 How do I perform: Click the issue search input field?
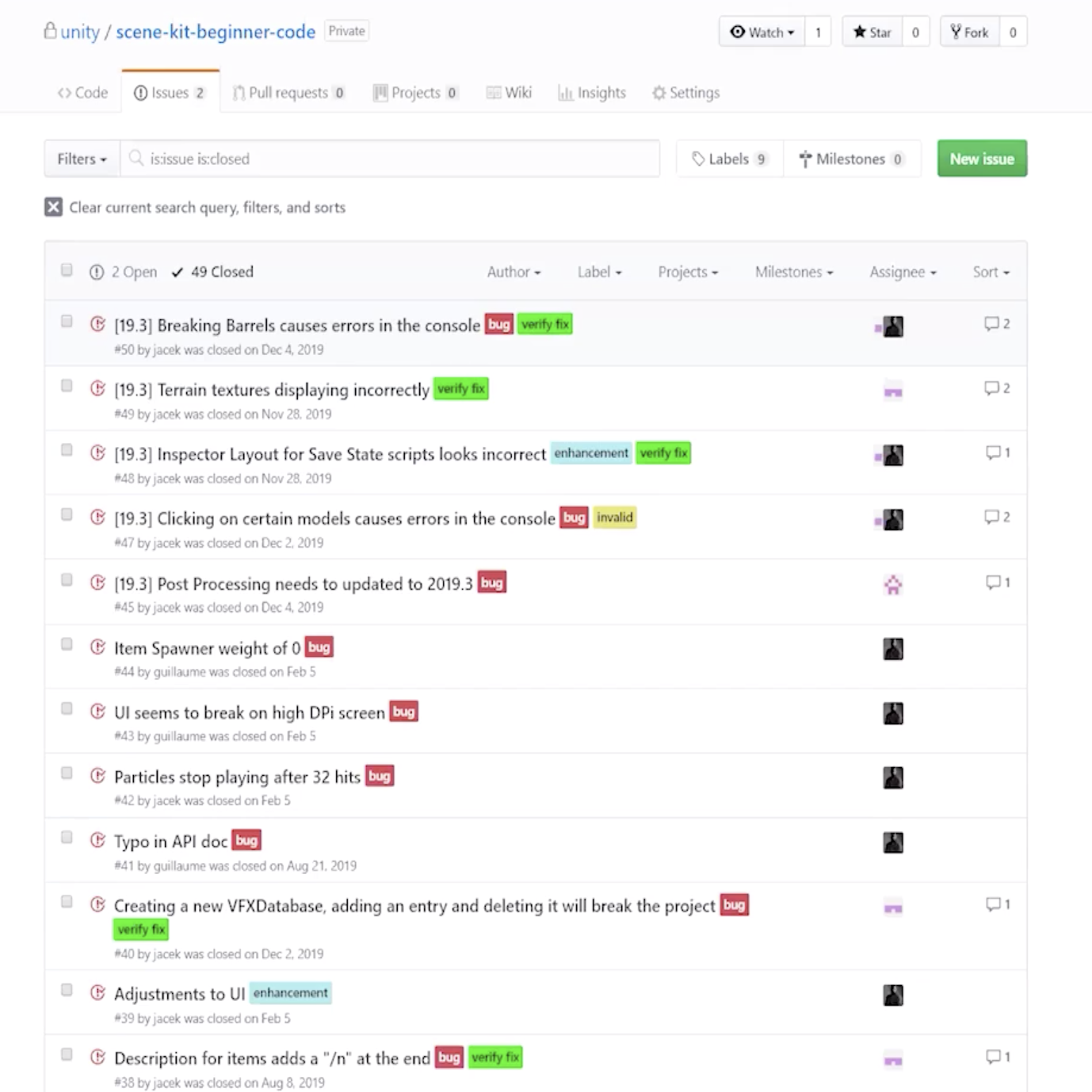[396, 159]
